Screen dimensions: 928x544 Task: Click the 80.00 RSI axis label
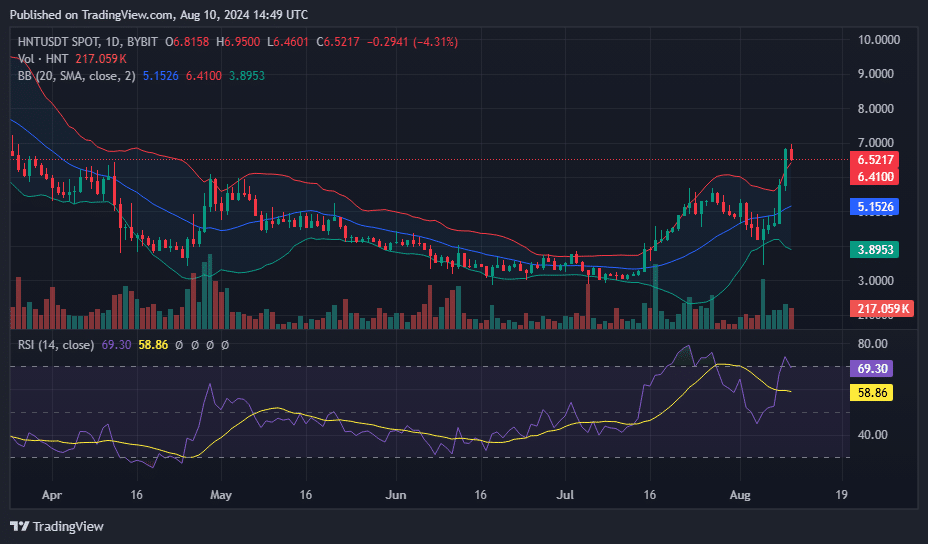[873, 344]
